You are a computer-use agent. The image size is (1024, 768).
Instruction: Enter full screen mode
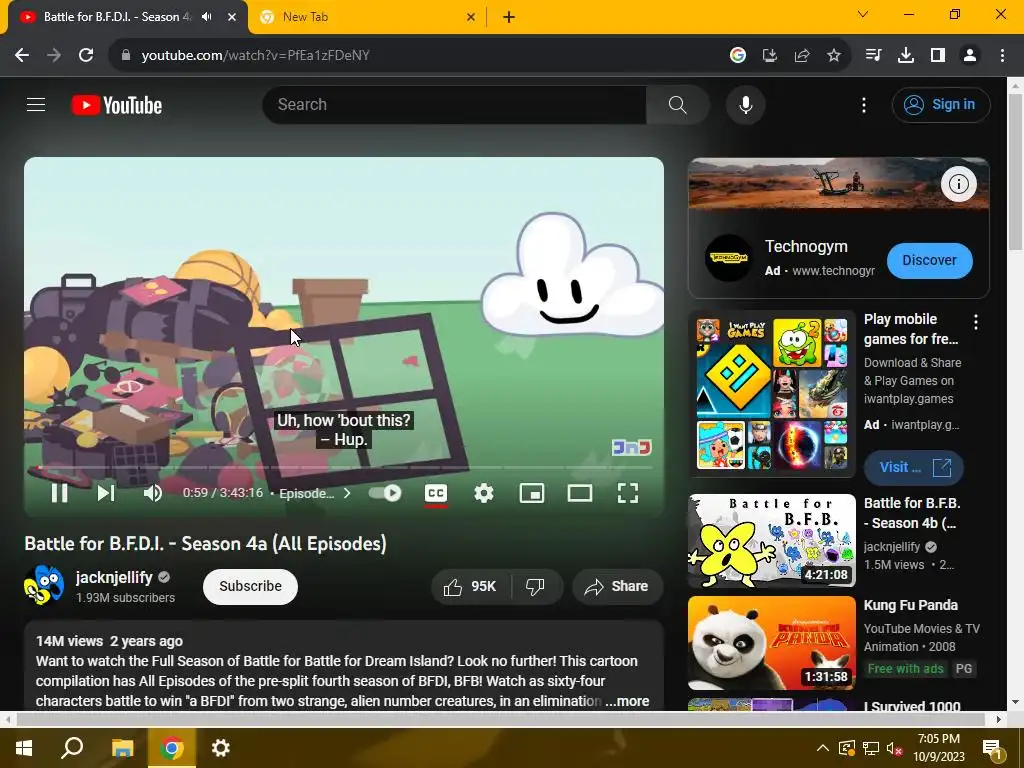628,493
